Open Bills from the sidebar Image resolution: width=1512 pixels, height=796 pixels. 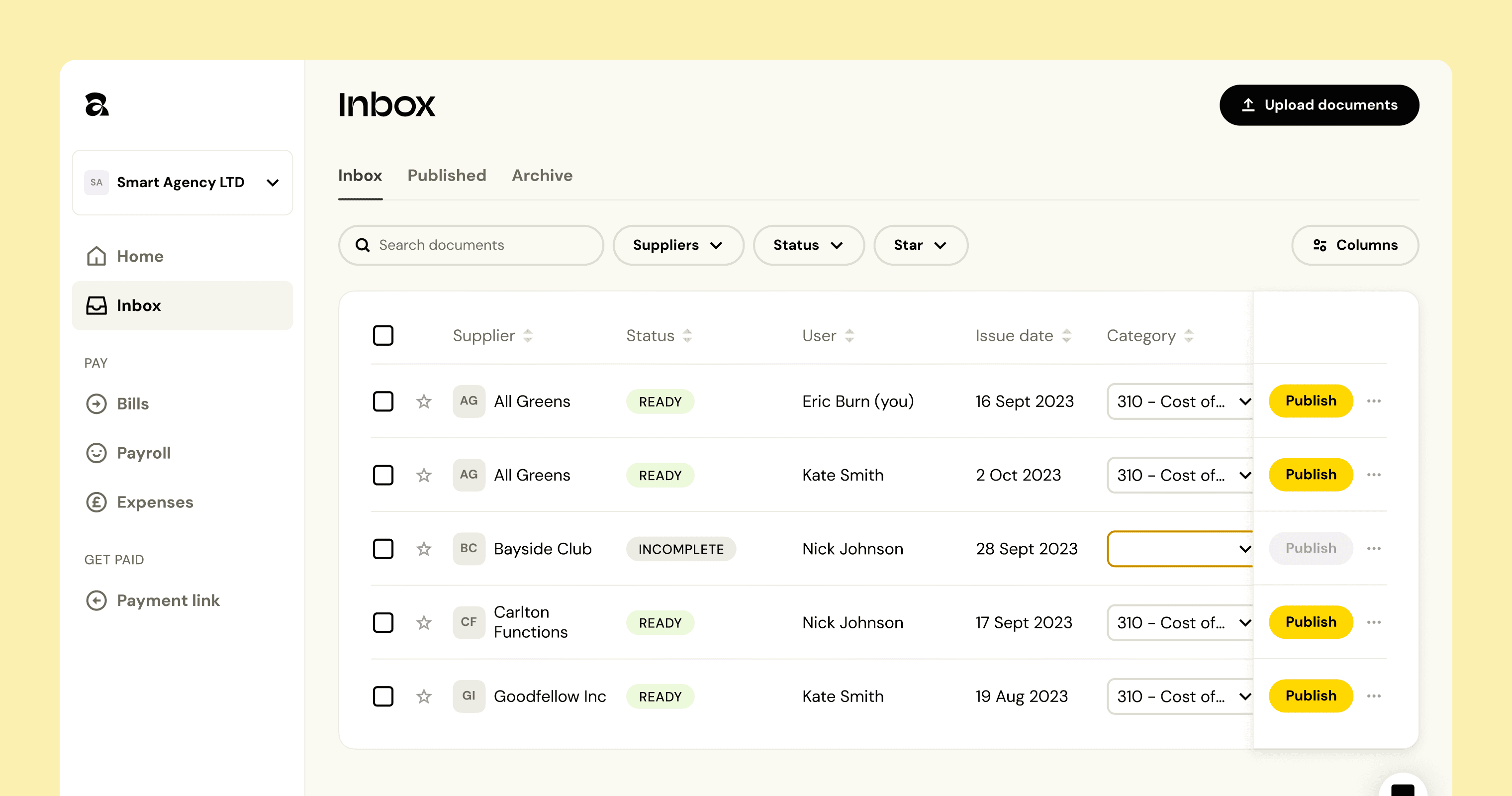click(133, 404)
